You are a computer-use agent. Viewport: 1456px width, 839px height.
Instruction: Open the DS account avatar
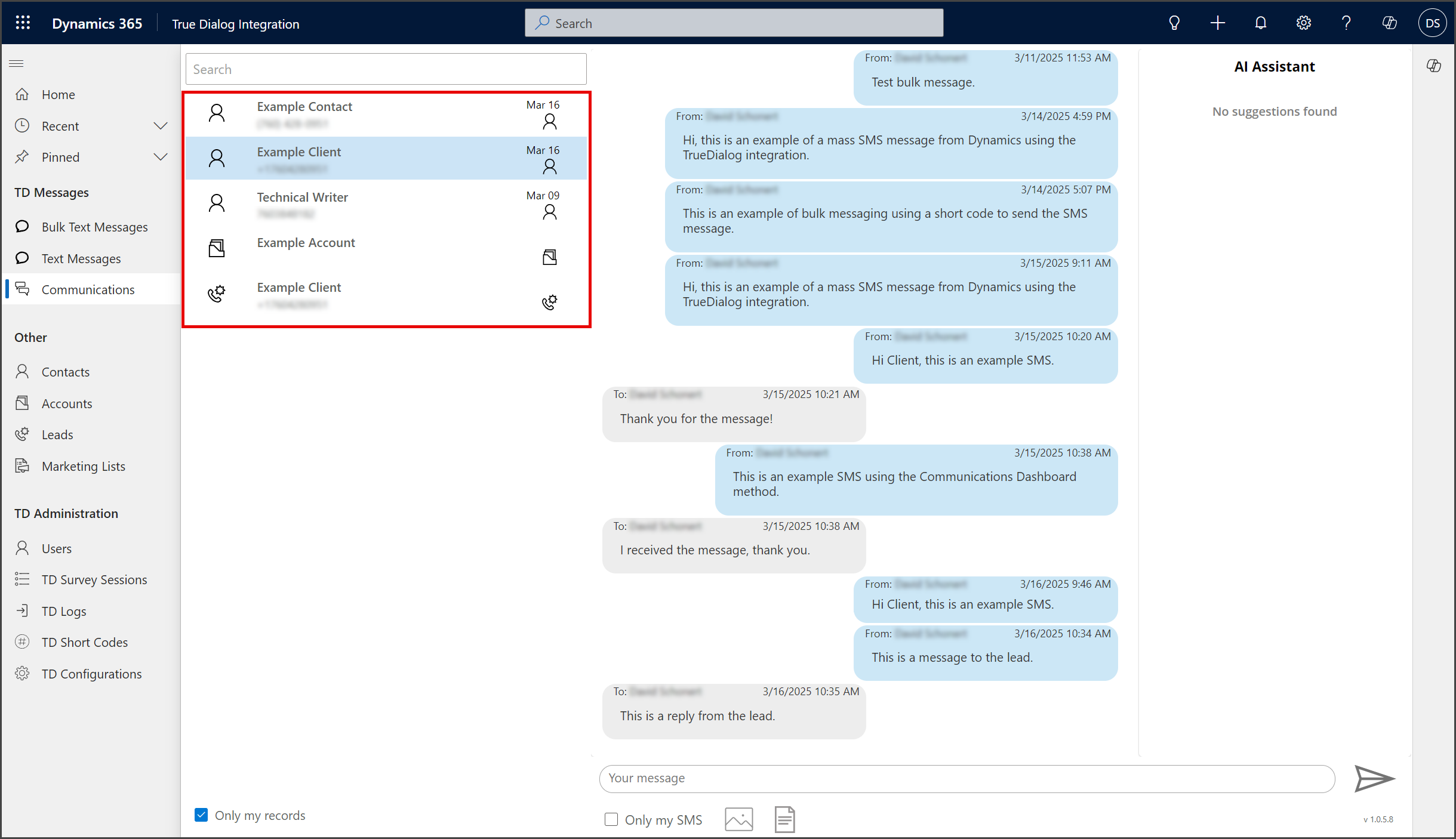coord(1432,23)
